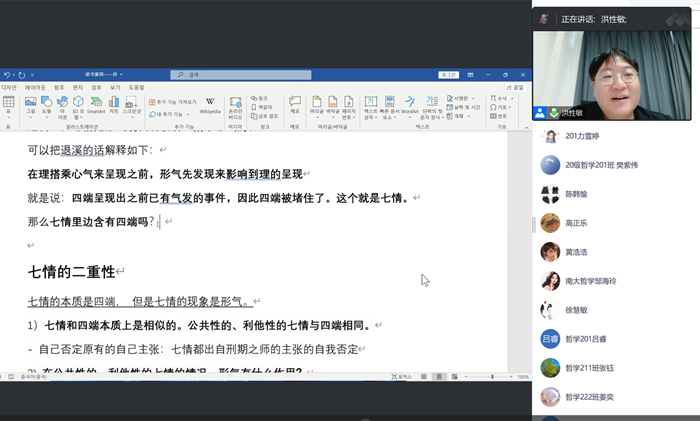Switch to Print Layout view in status bar
Screen dimensions: 700x421
point(439,377)
